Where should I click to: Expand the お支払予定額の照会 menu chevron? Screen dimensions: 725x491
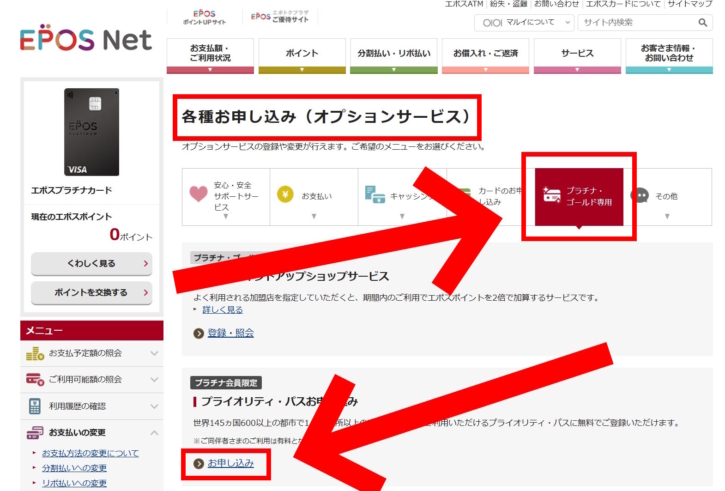[x=154, y=353]
